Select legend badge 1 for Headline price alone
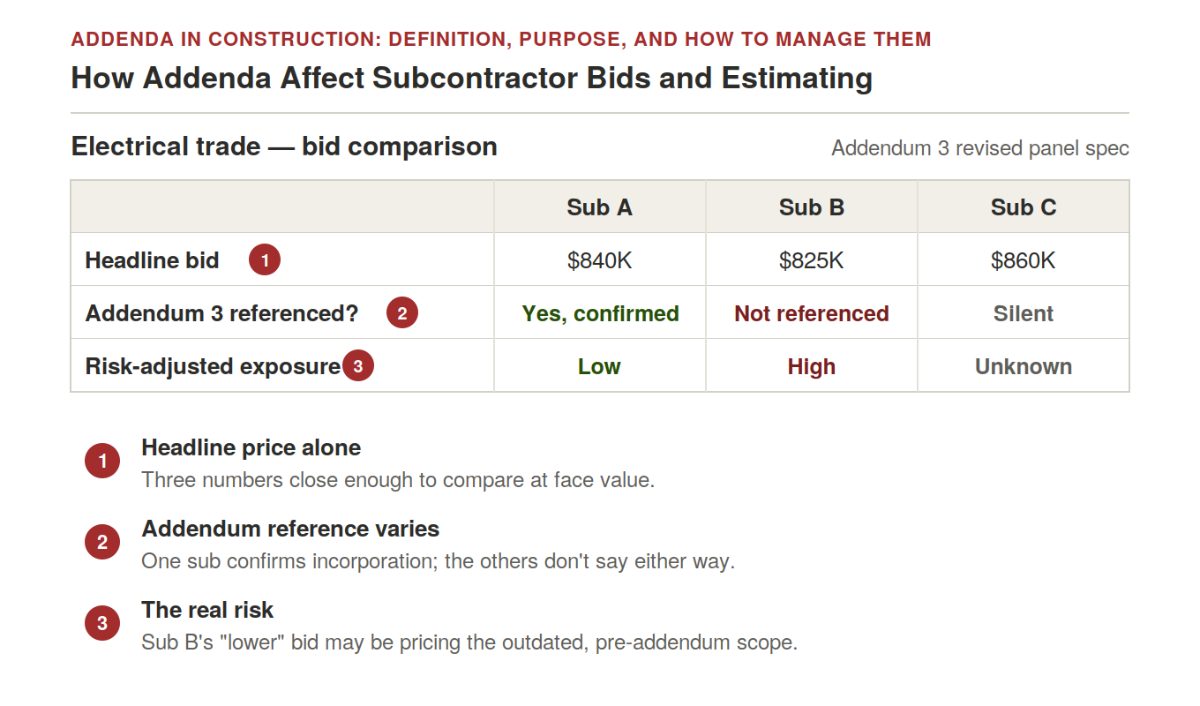Image resolution: width=1200 pixels, height=706 pixels. (x=102, y=461)
